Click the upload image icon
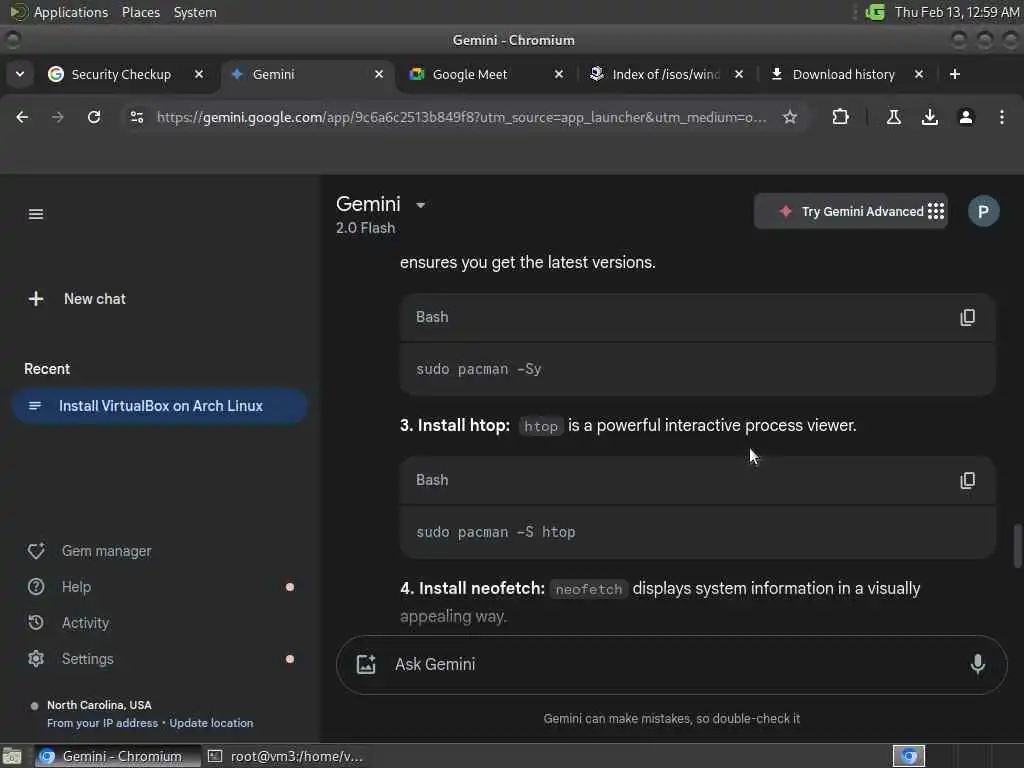 click(366, 664)
